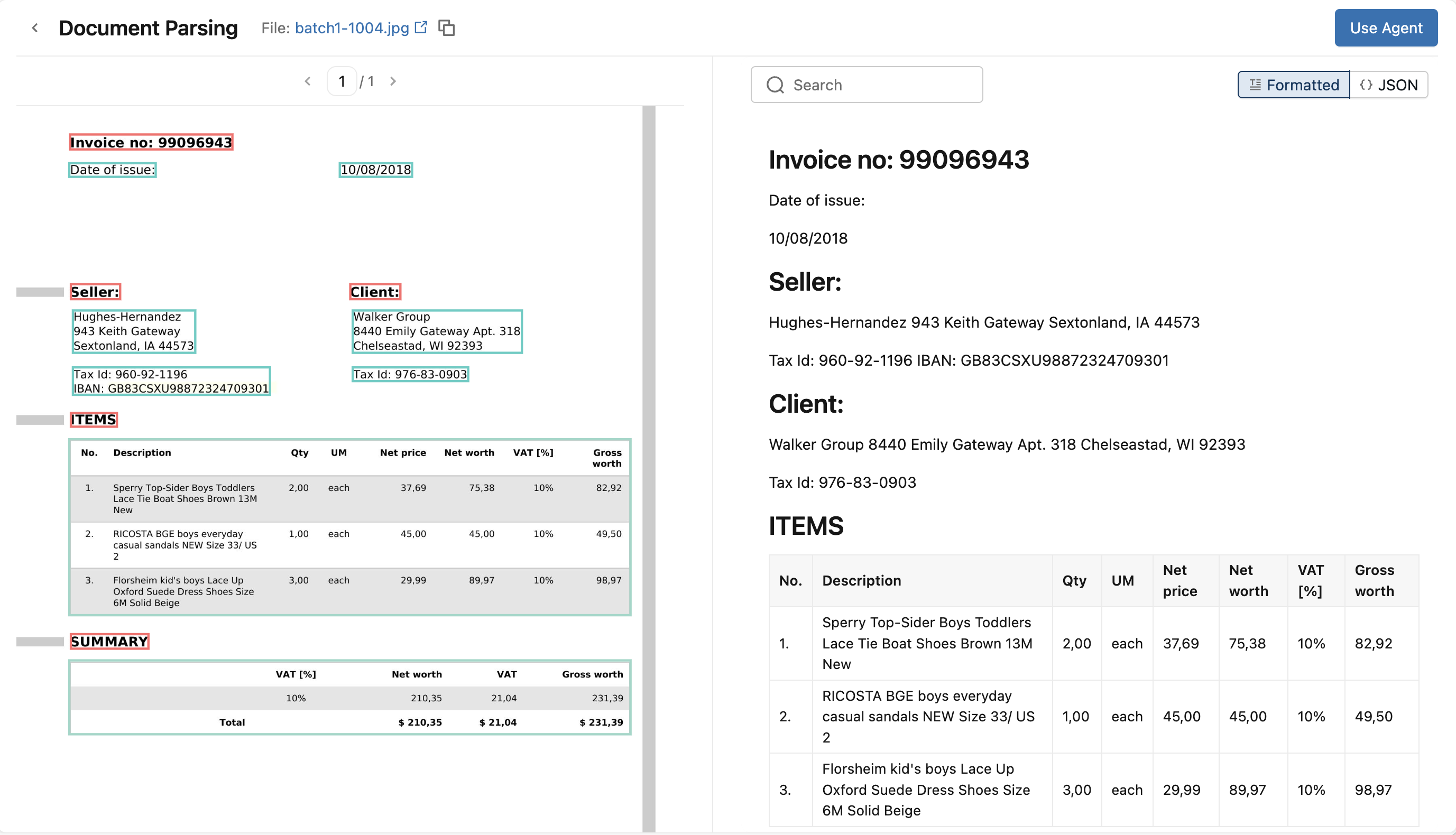Select the highlighted Invoice no region
The height and width of the screenshot is (835, 1456).
pos(151,142)
